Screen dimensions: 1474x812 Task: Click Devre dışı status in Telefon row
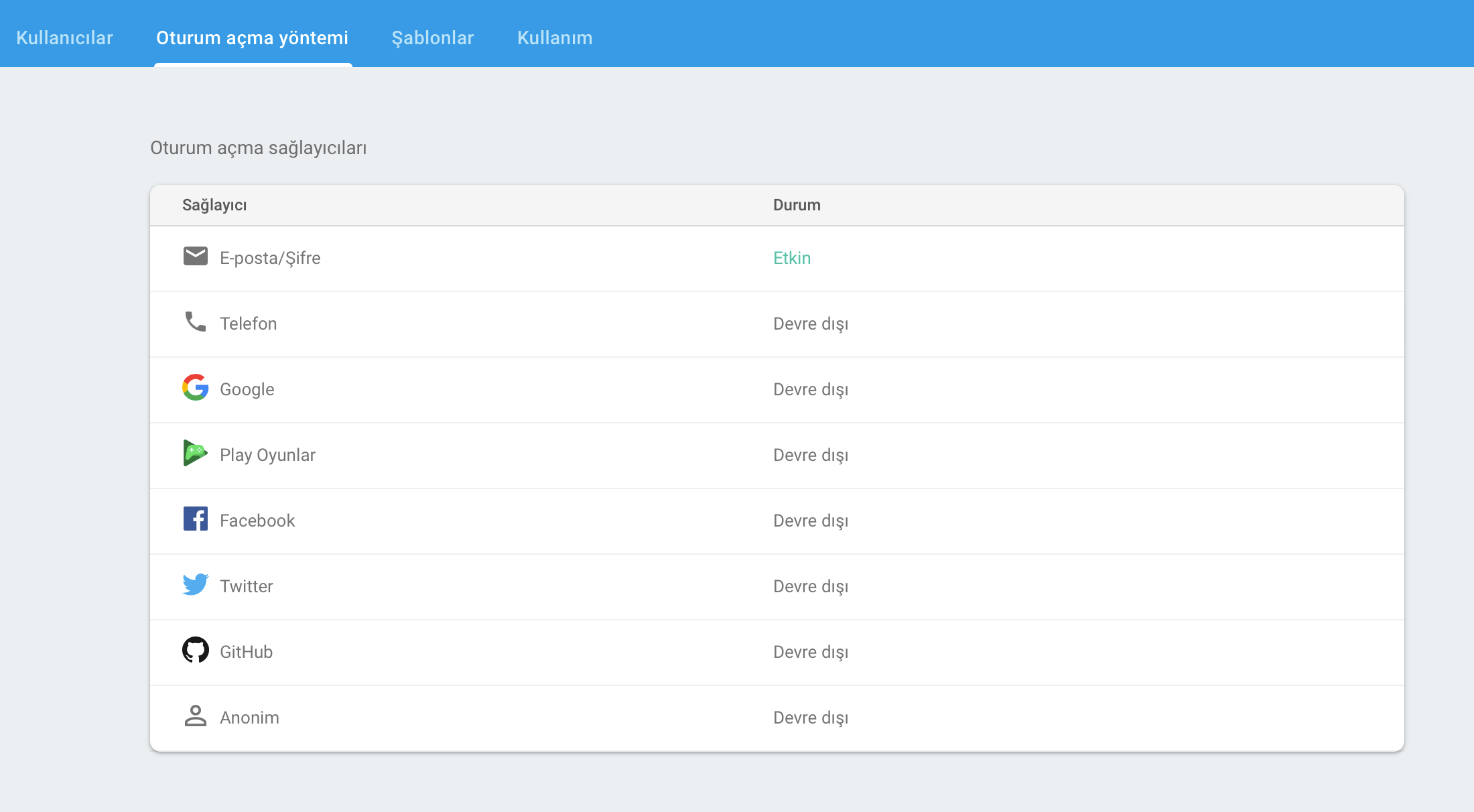811,324
